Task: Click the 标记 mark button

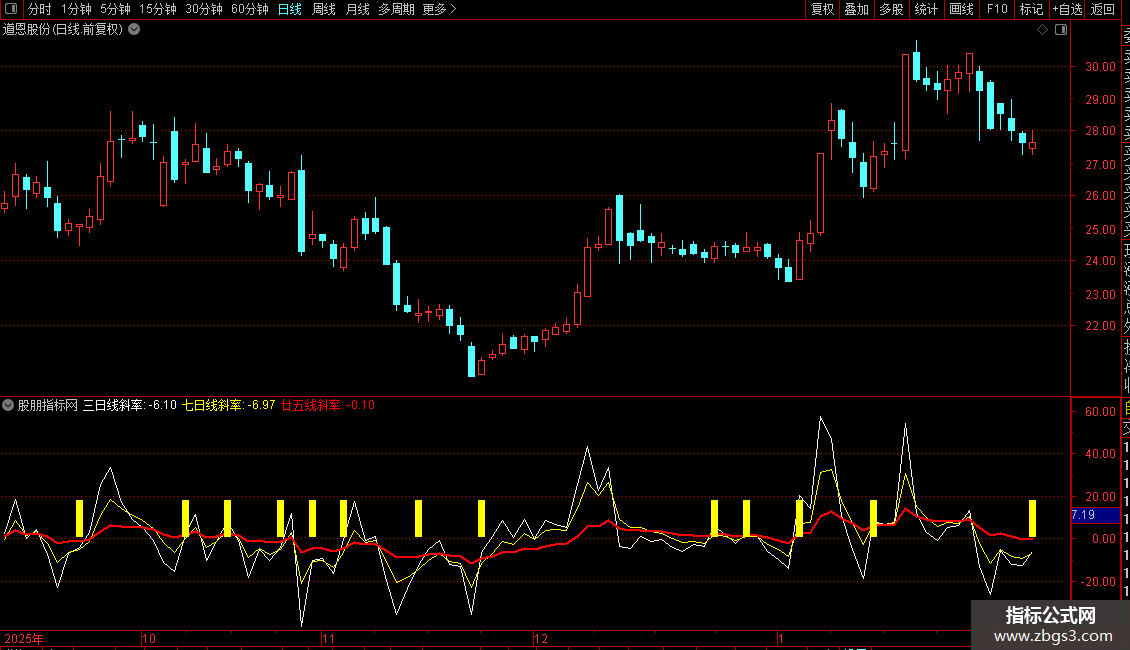Action: (1031, 9)
